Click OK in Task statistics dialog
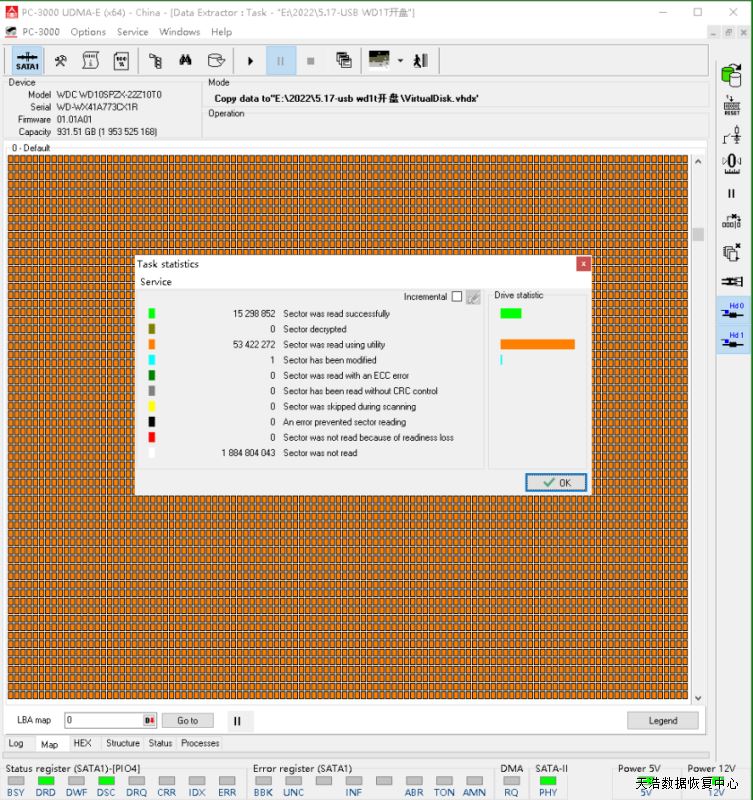This screenshot has width=753, height=800. (556, 482)
